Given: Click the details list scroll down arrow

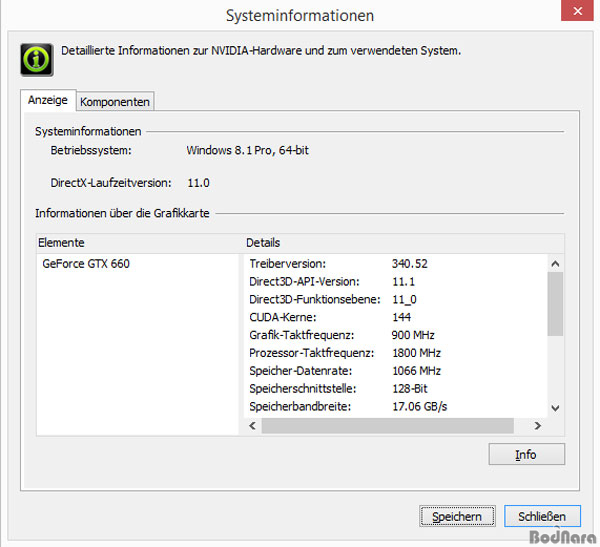Looking at the screenshot, I should (555, 408).
